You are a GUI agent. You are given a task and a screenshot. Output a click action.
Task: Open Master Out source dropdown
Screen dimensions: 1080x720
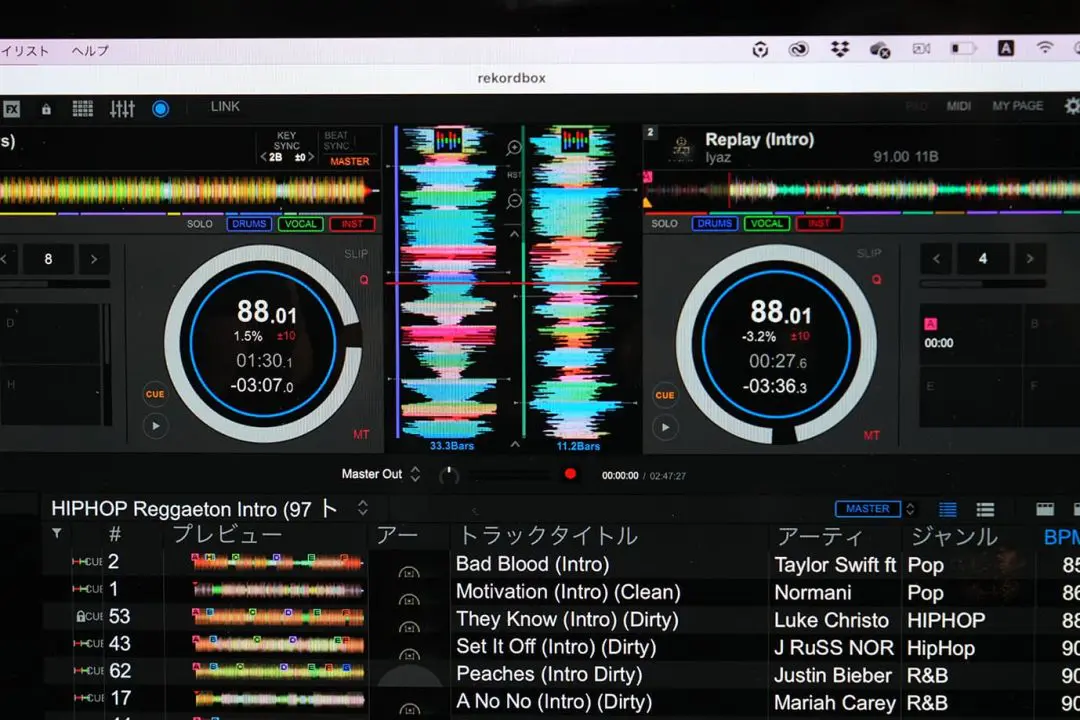tap(415, 474)
